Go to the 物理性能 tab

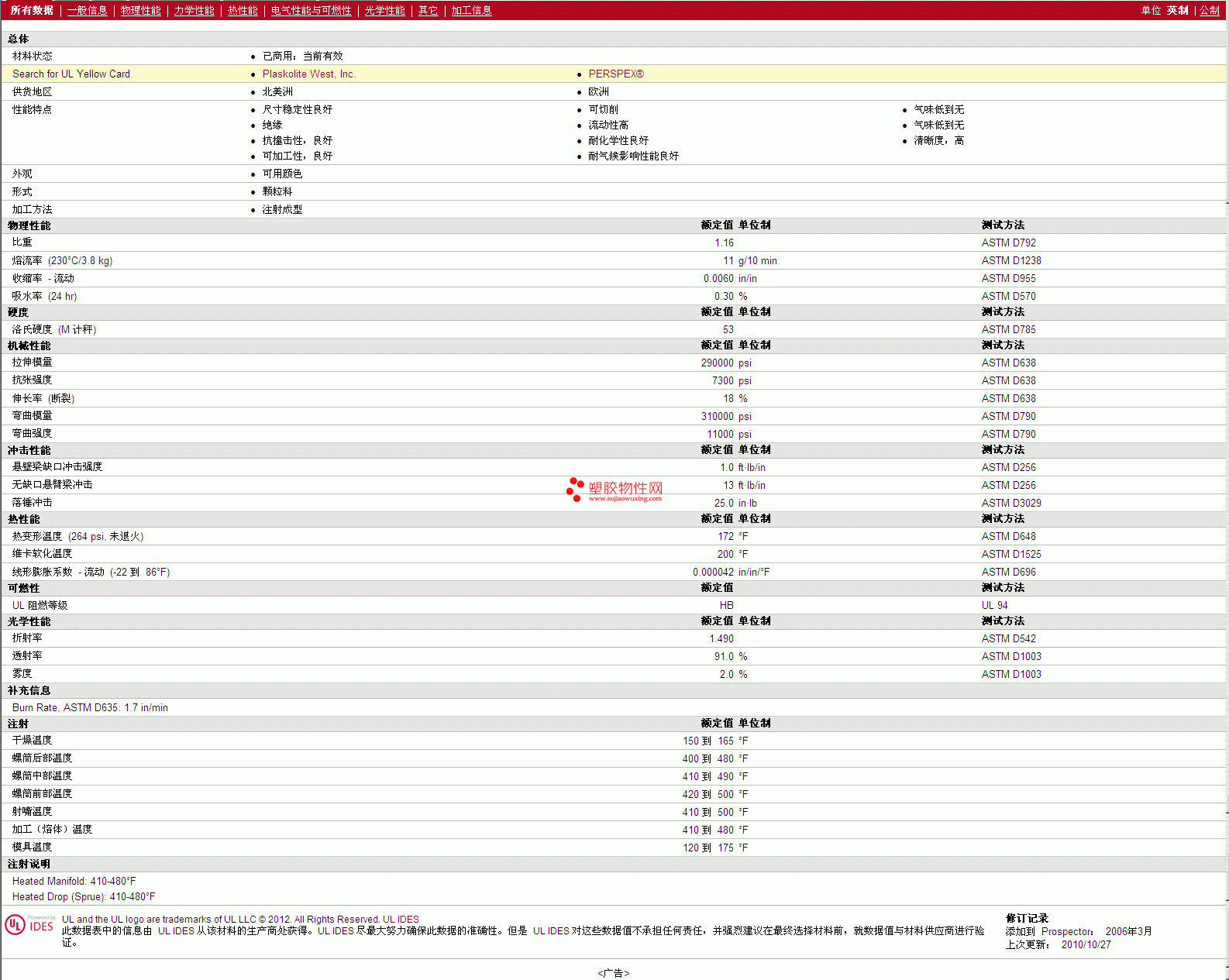point(140,11)
